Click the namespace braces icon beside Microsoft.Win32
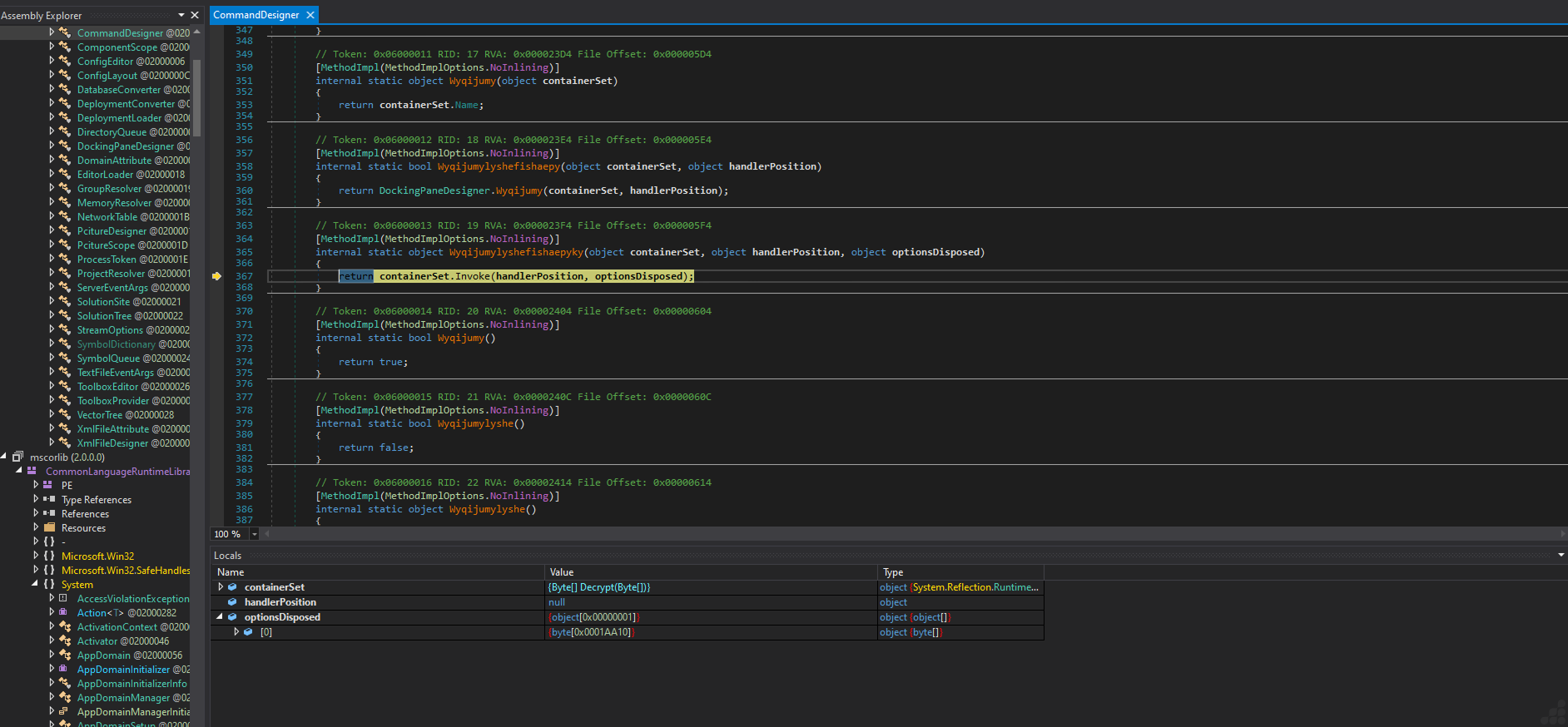The width and height of the screenshot is (1568, 727). tap(49, 556)
